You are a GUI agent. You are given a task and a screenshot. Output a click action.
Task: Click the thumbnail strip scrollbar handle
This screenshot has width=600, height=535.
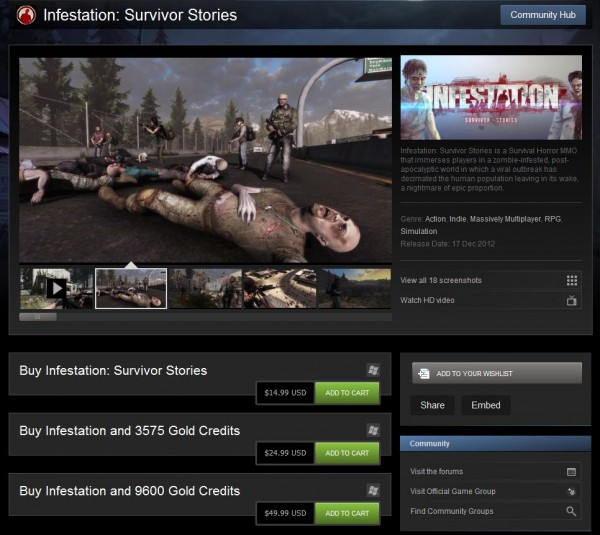(38, 317)
